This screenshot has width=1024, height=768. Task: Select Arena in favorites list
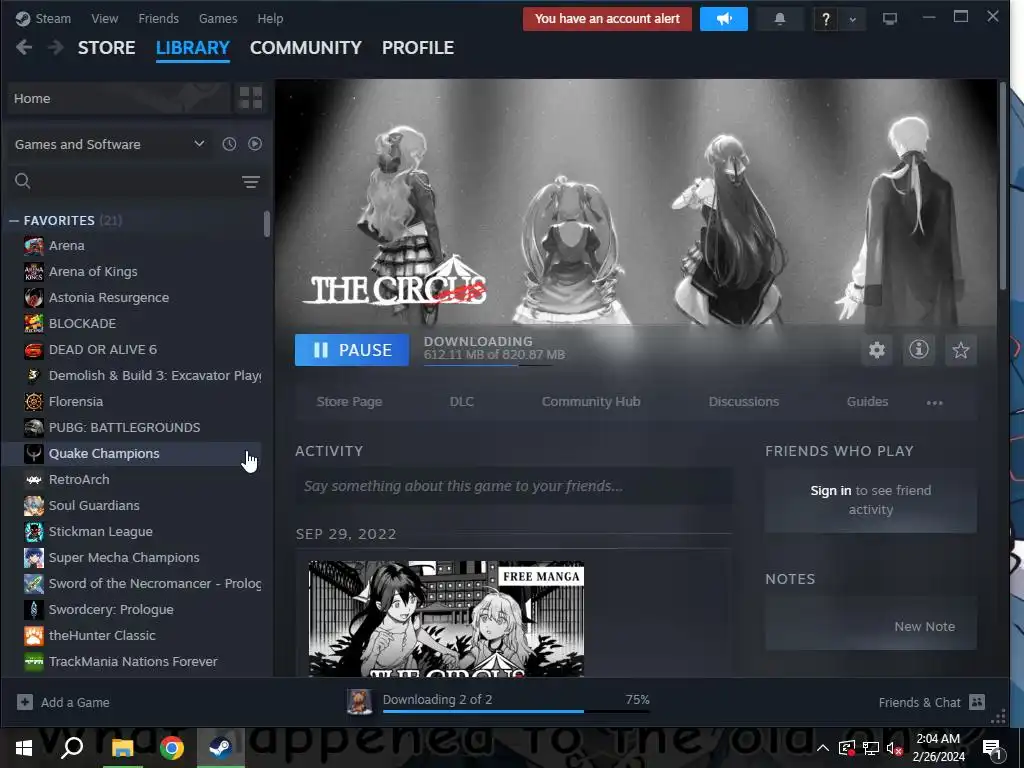coord(135,246)
